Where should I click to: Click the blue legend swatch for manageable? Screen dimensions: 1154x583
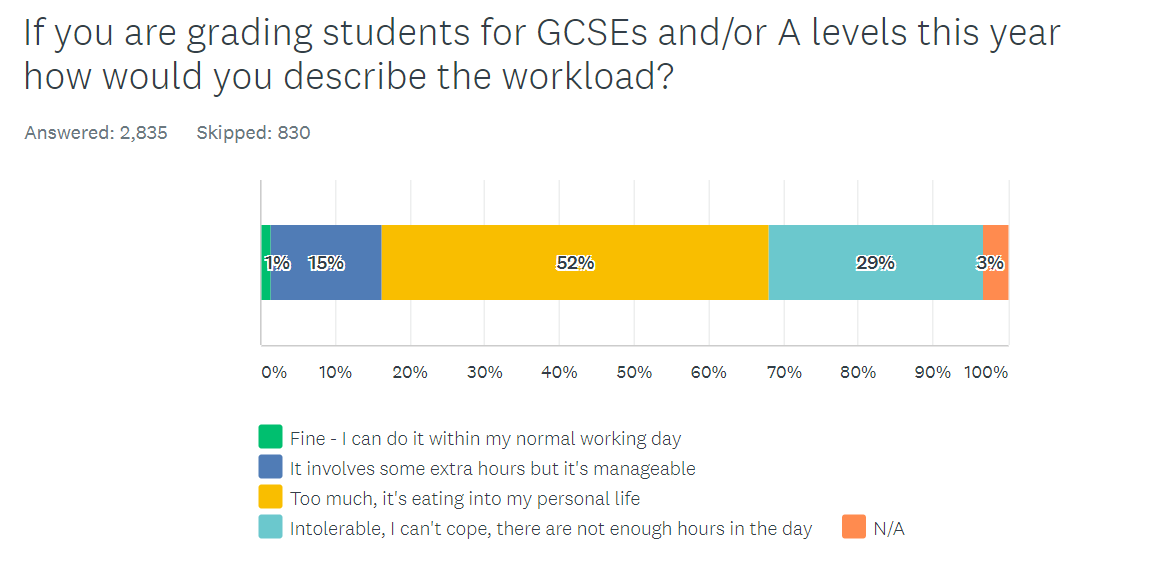[x=270, y=467]
